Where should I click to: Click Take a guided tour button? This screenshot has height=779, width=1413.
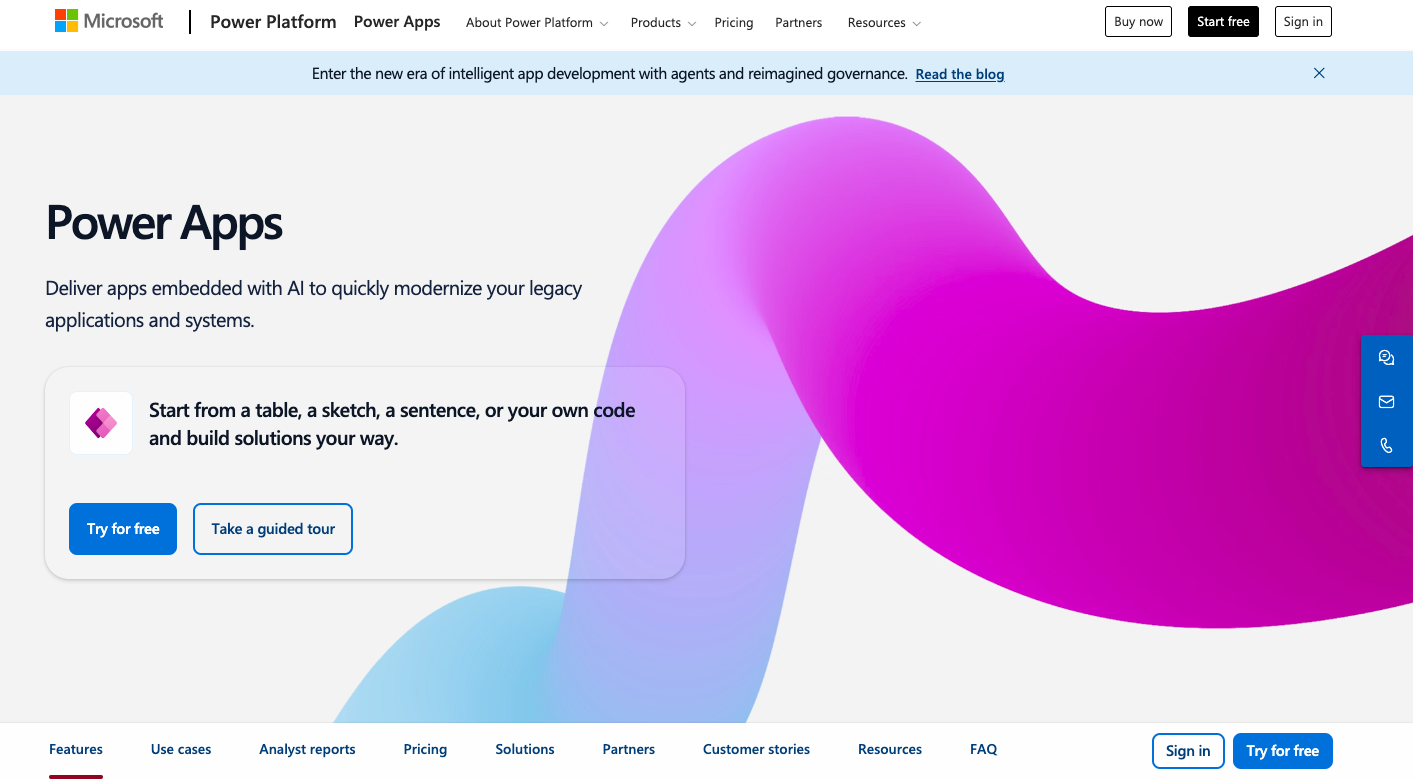(x=273, y=529)
